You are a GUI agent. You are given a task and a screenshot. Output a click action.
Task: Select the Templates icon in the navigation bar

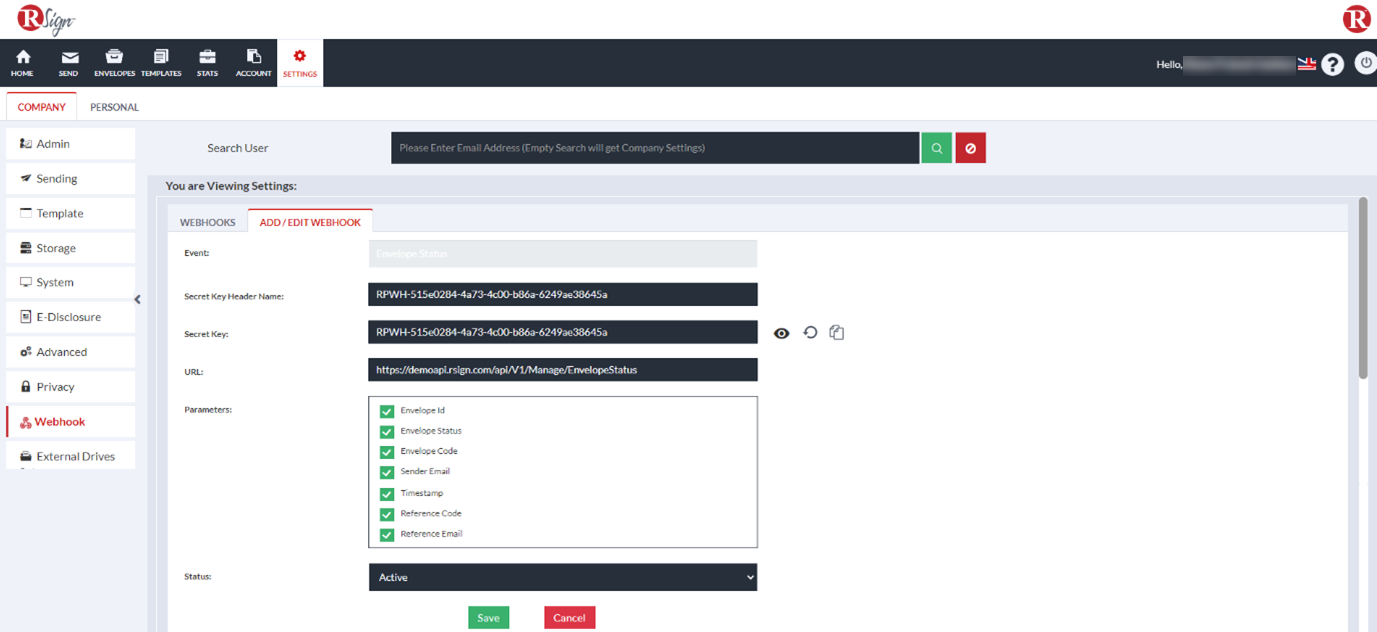pos(160,62)
